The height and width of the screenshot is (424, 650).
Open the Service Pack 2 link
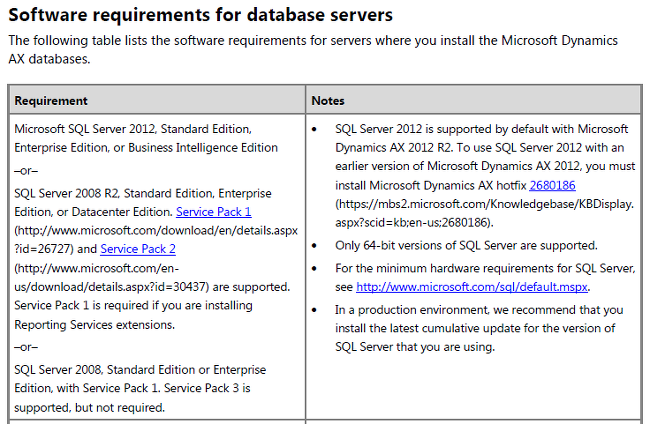pyautogui.click(x=138, y=249)
